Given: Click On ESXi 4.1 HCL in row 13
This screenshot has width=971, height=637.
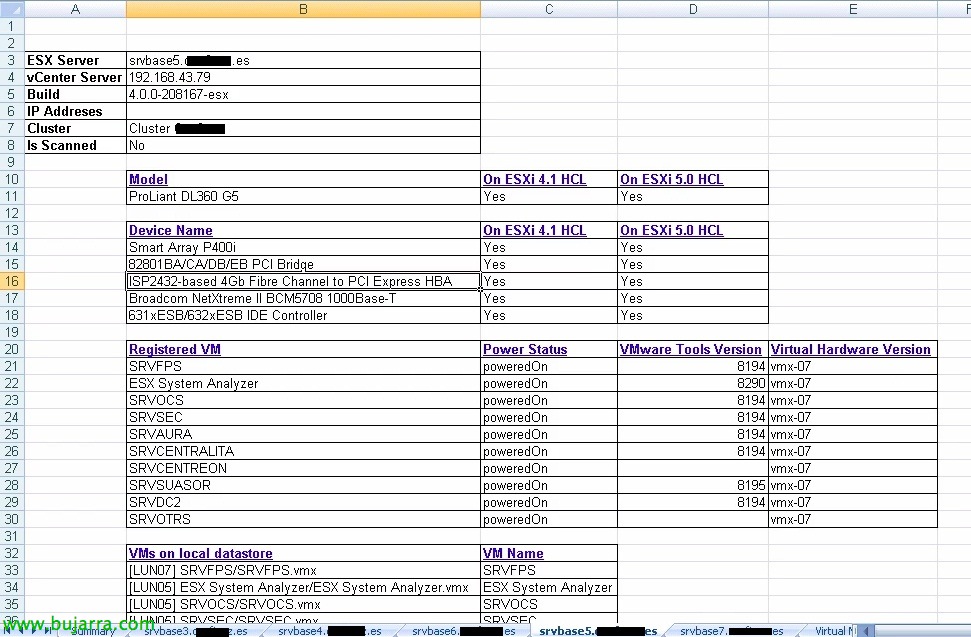Looking at the screenshot, I should [534, 230].
